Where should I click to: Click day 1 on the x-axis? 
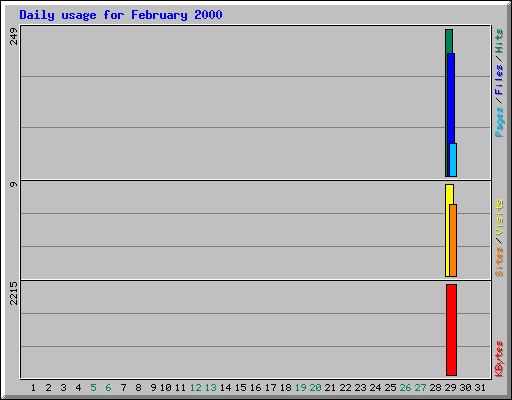(33, 388)
